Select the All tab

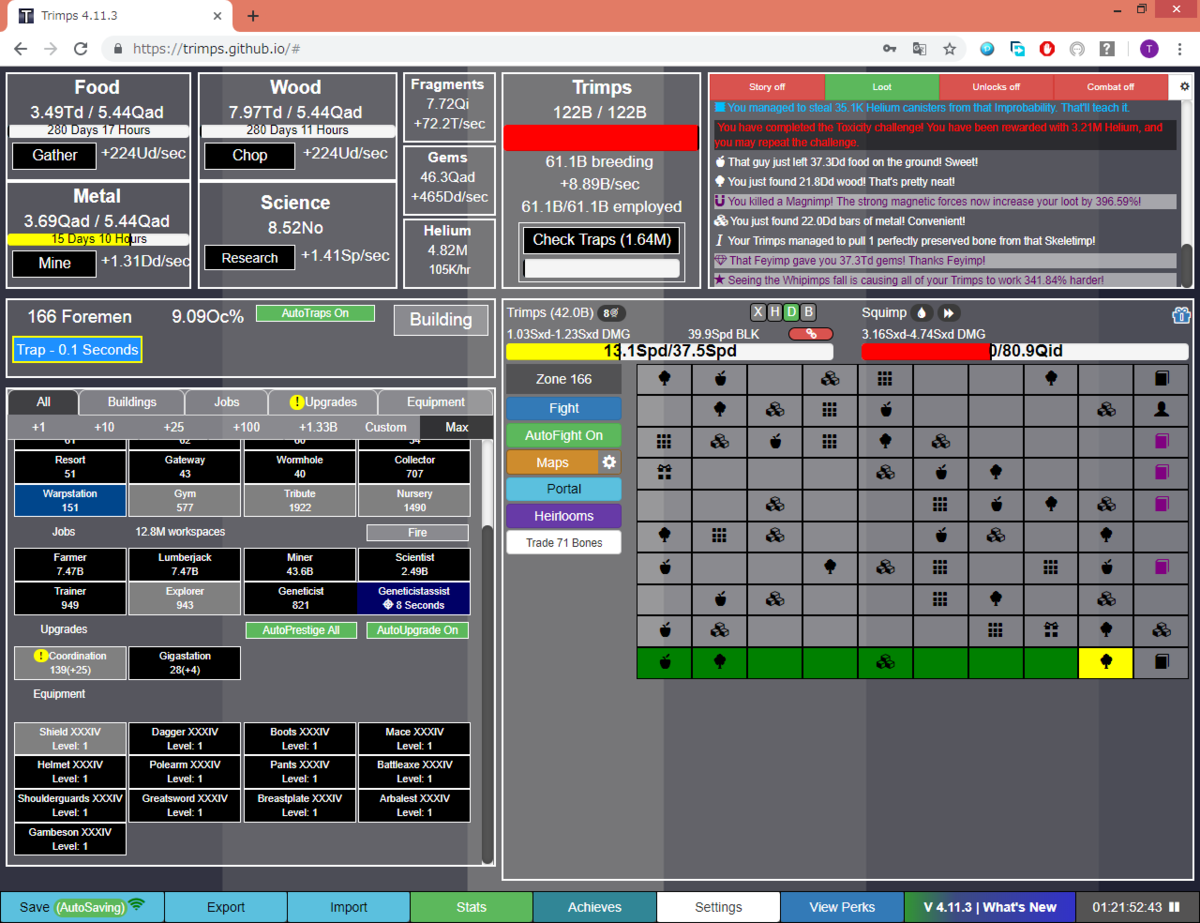coord(43,402)
